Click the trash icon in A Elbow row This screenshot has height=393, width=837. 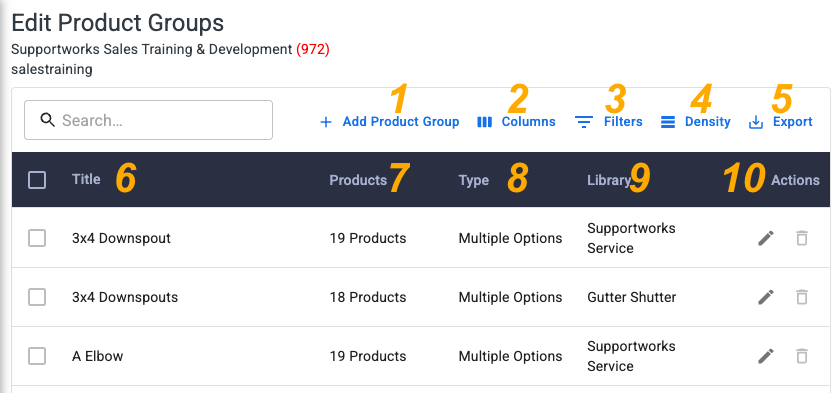(802, 356)
